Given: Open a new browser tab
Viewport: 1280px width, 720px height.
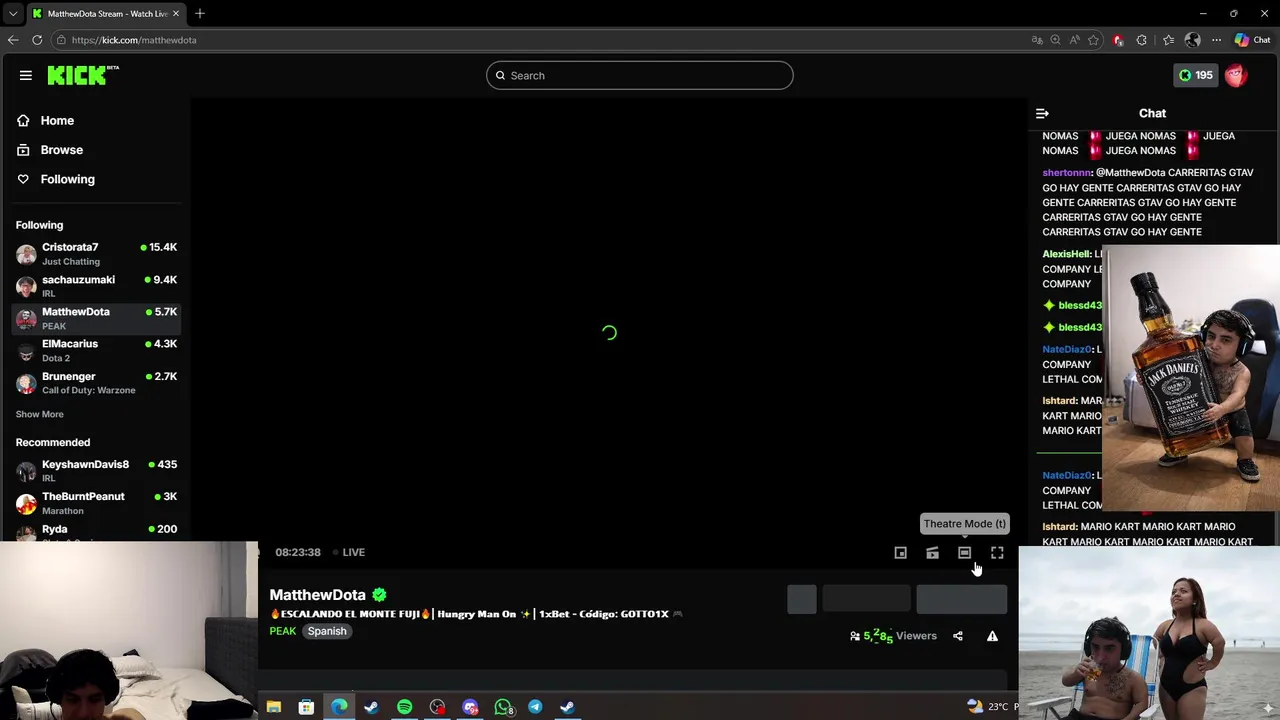Looking at the screenshot, I should pyautogui.click(x=200, y=13).
